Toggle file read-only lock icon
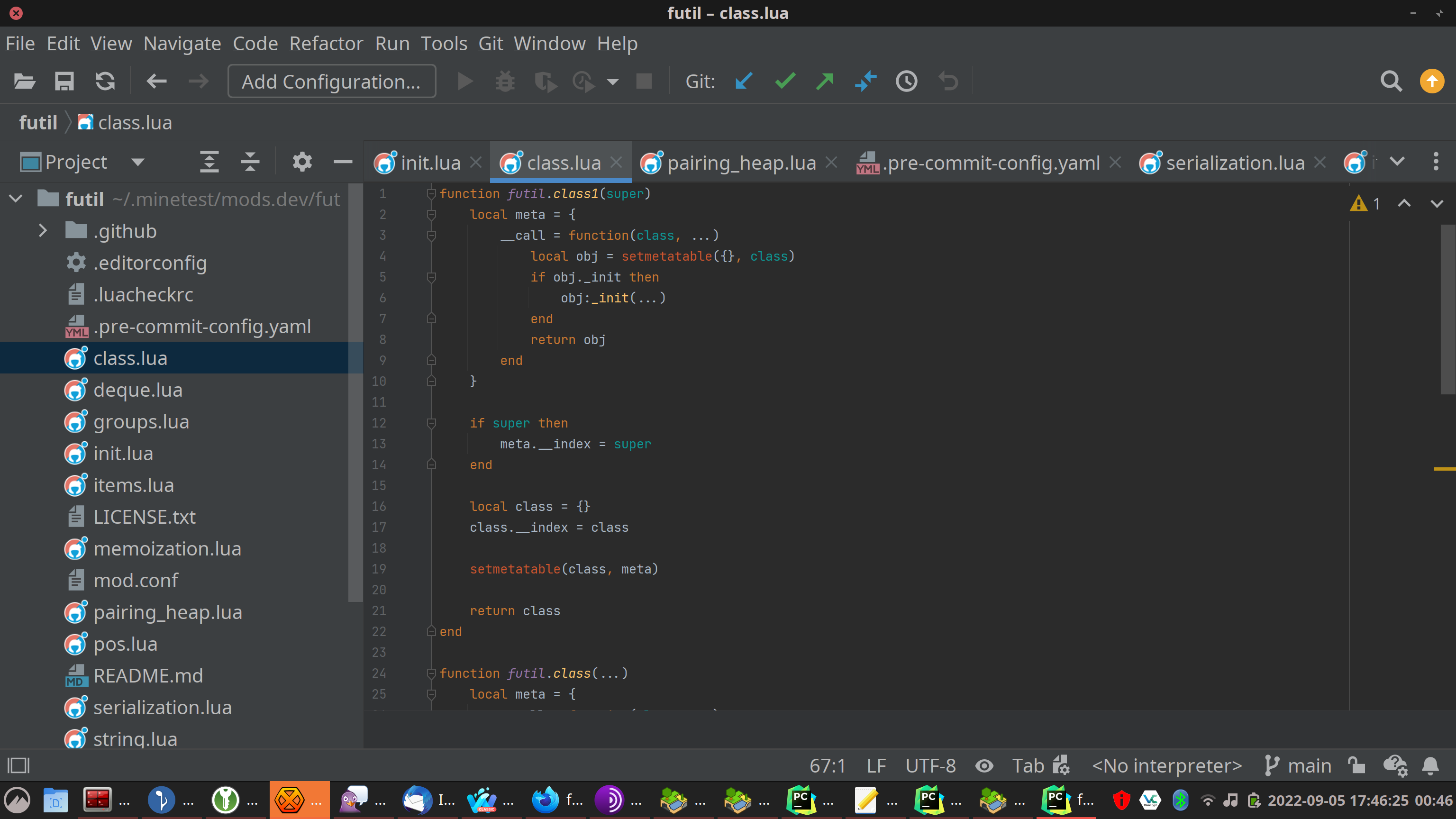This screenshot has height=819, width=1456. coord(1356,766)
